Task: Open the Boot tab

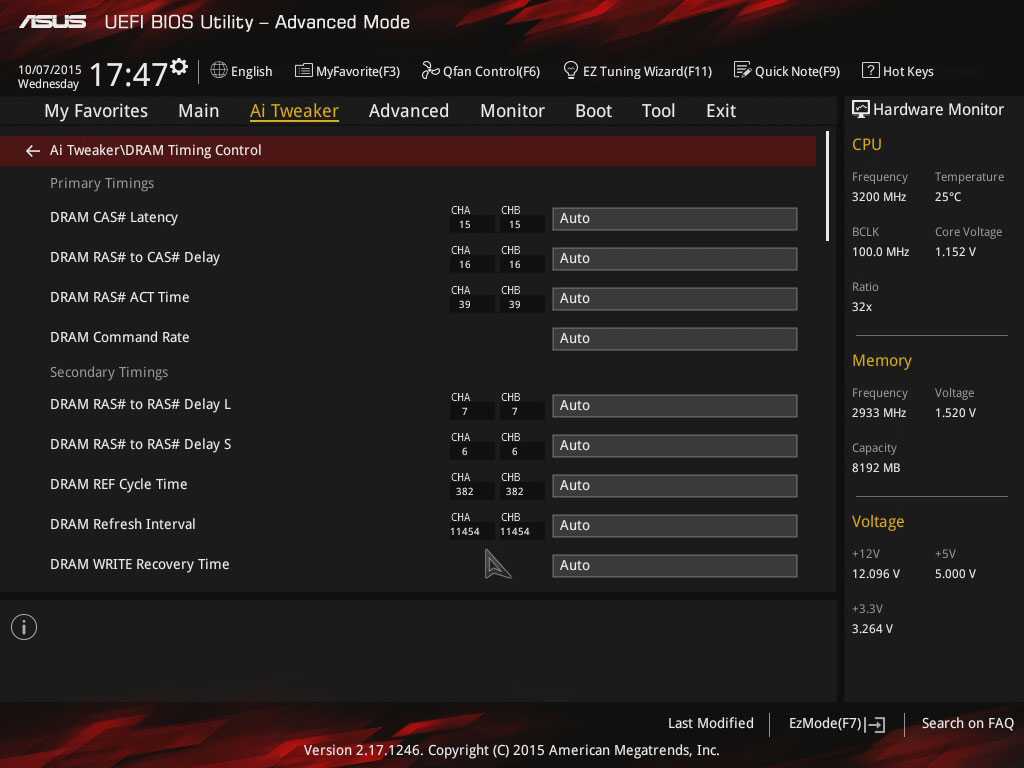Action: pos(593,111)
